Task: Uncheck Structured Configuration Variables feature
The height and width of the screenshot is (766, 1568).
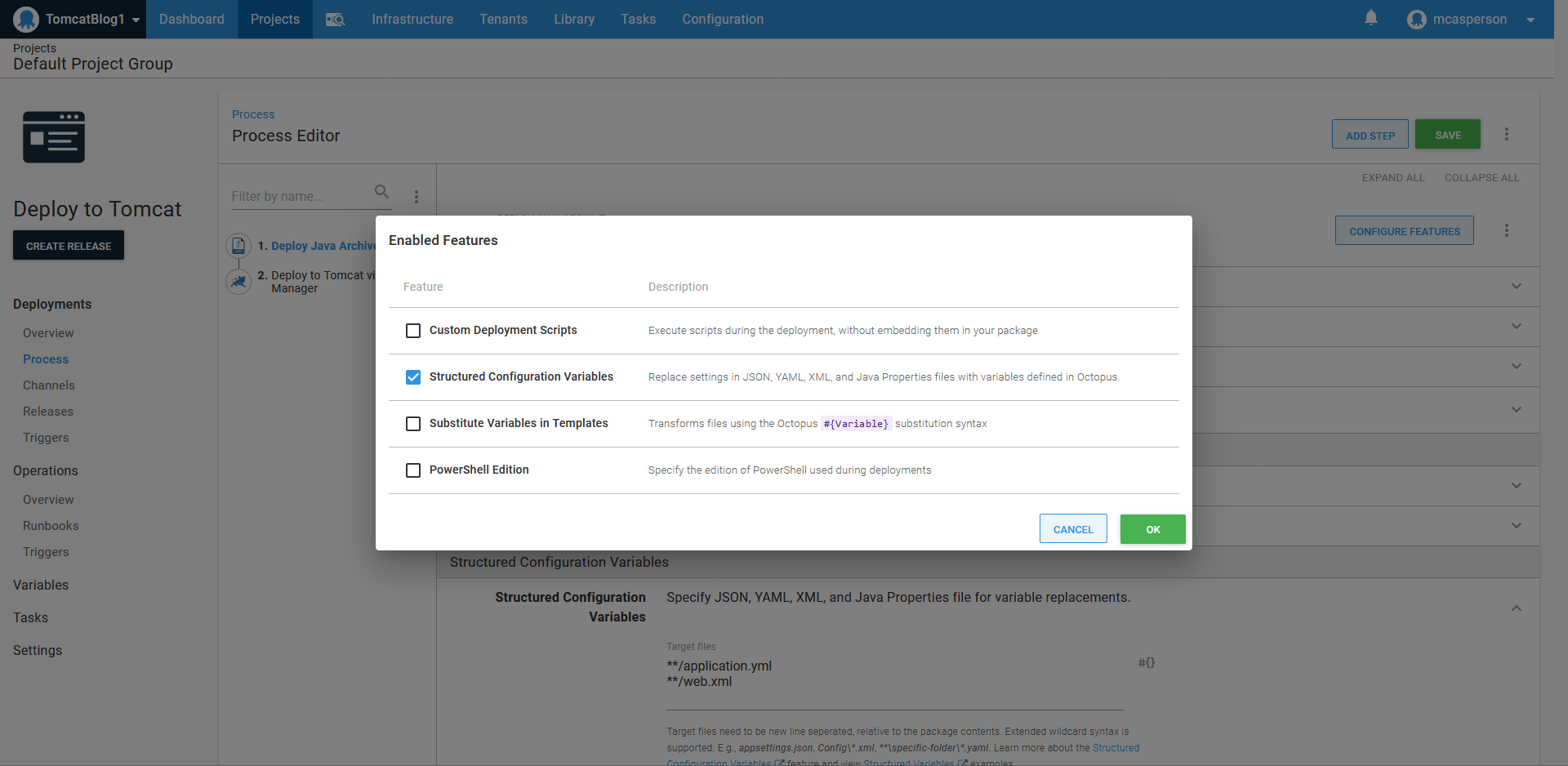Action: tap(413, 377)
